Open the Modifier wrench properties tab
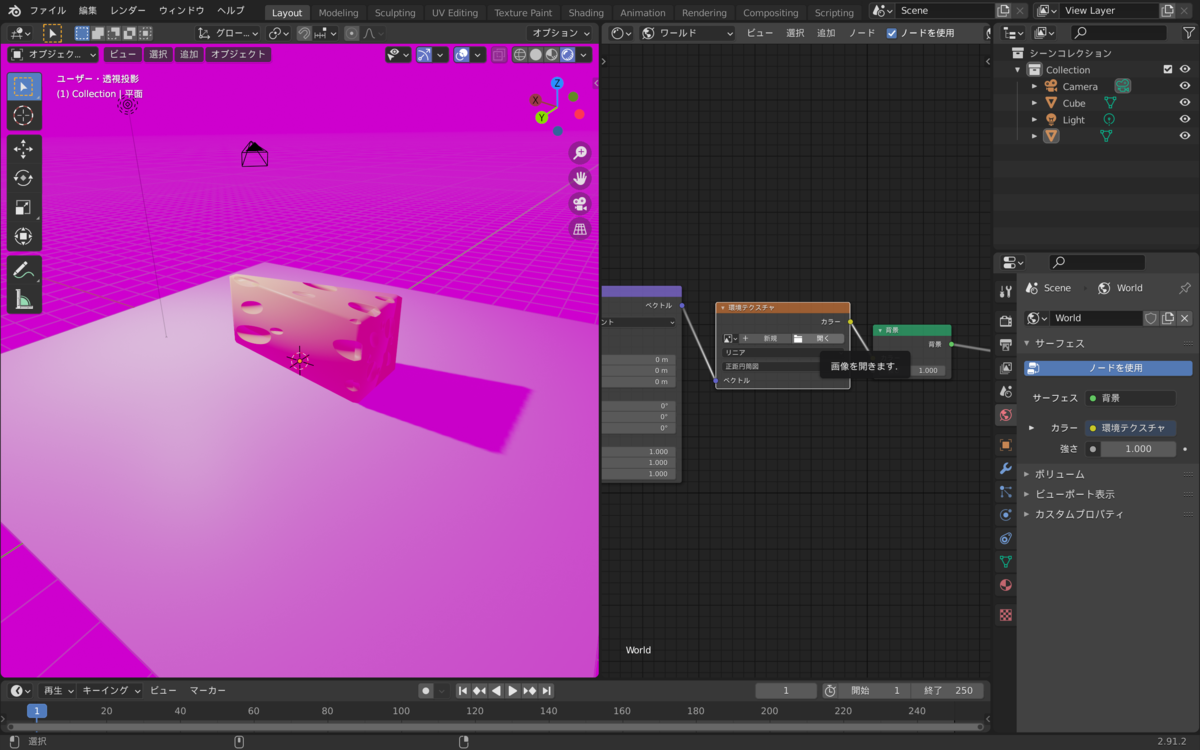 click(x=1006, y=468)
